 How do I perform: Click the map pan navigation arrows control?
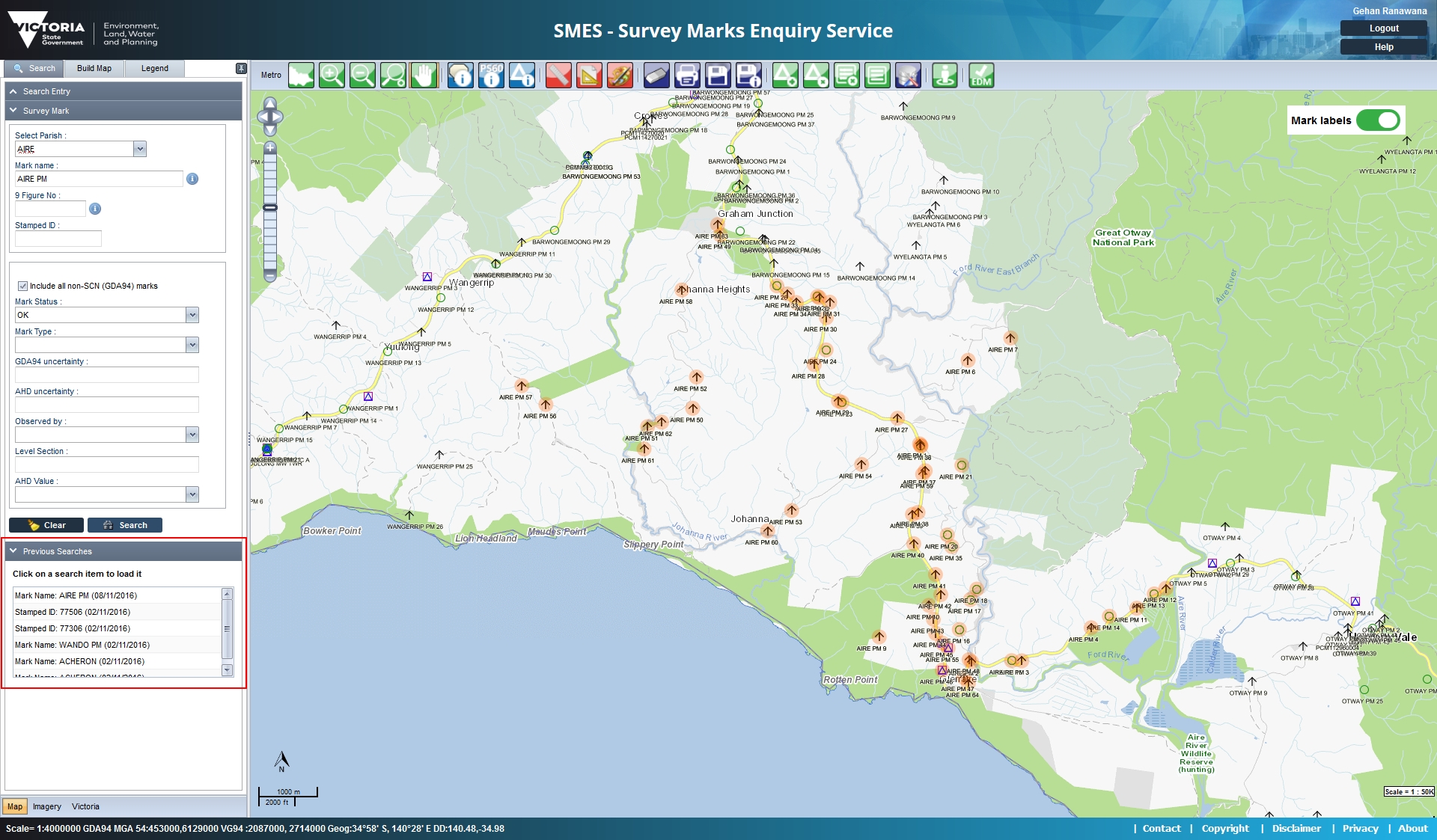click(270, 117)
